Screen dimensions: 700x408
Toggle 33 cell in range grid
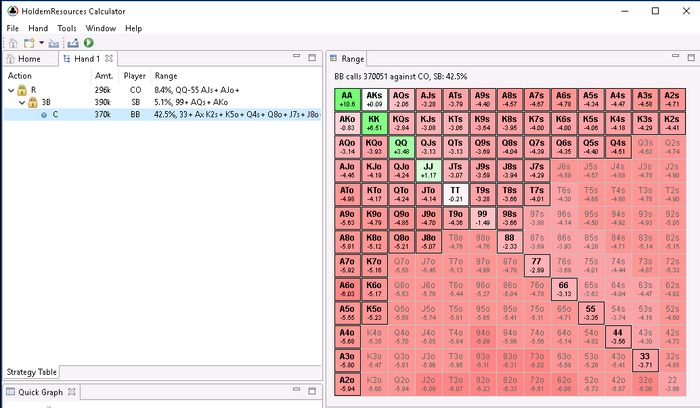[x=645, y=360]
